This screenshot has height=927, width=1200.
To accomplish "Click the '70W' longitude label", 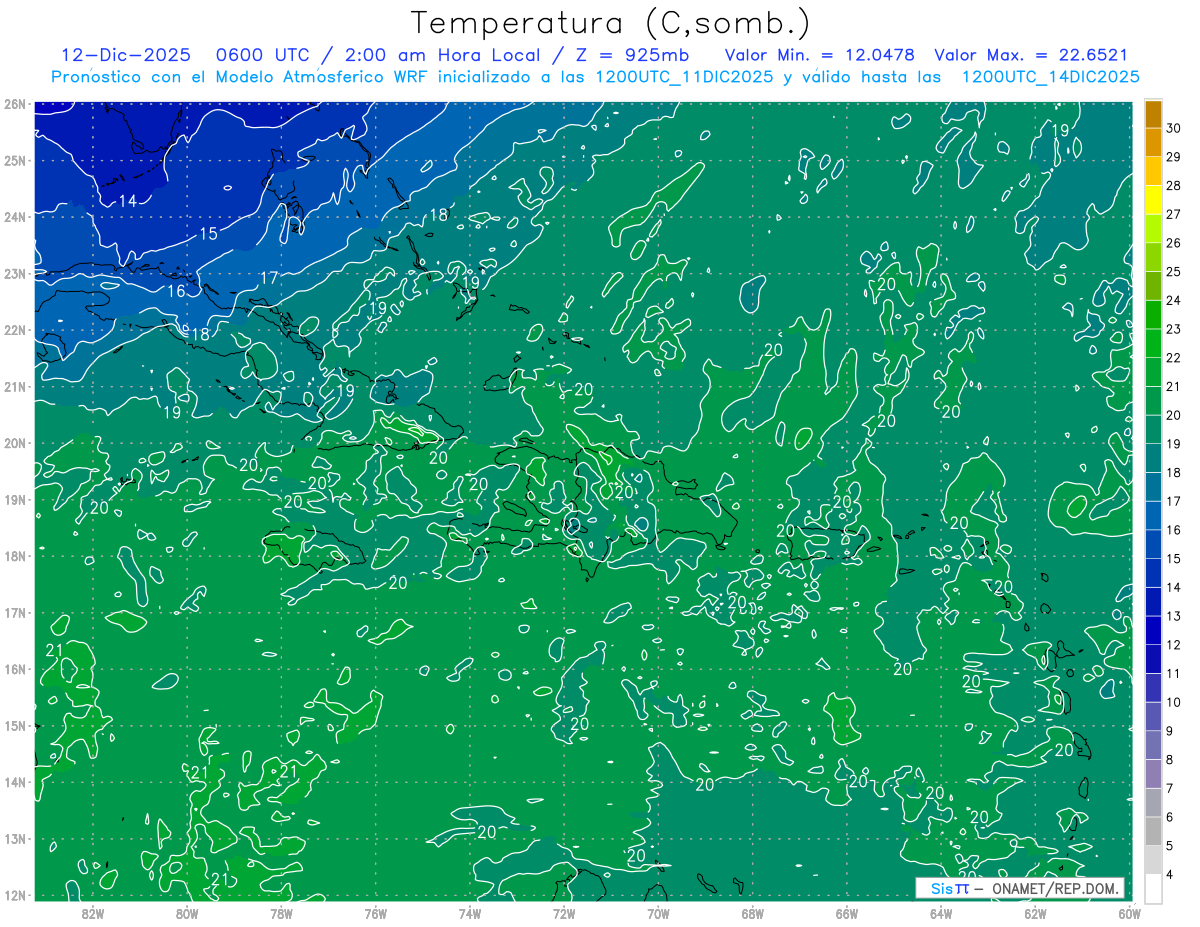I will [x=658, y=913].
